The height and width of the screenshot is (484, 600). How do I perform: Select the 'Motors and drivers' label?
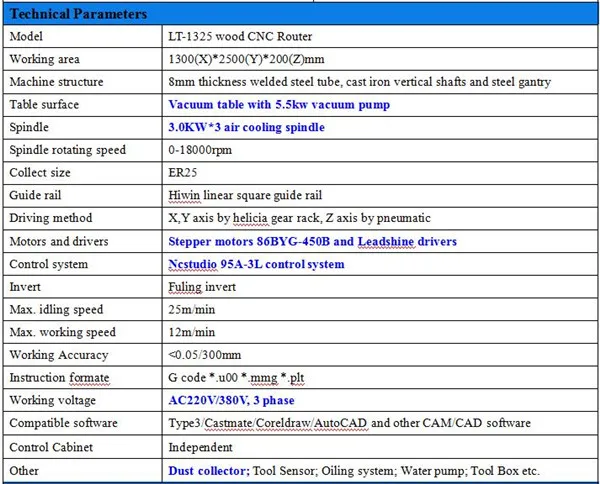(59, 241)
